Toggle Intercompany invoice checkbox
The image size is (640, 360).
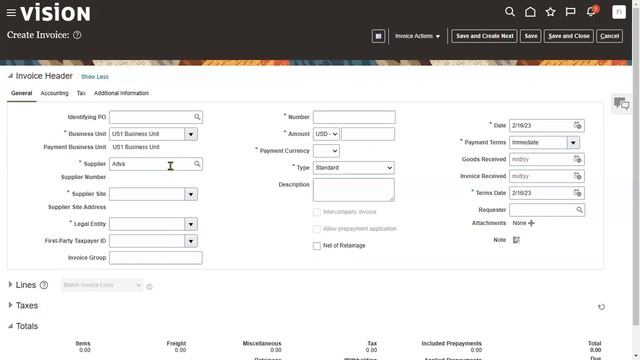point(317,212)
